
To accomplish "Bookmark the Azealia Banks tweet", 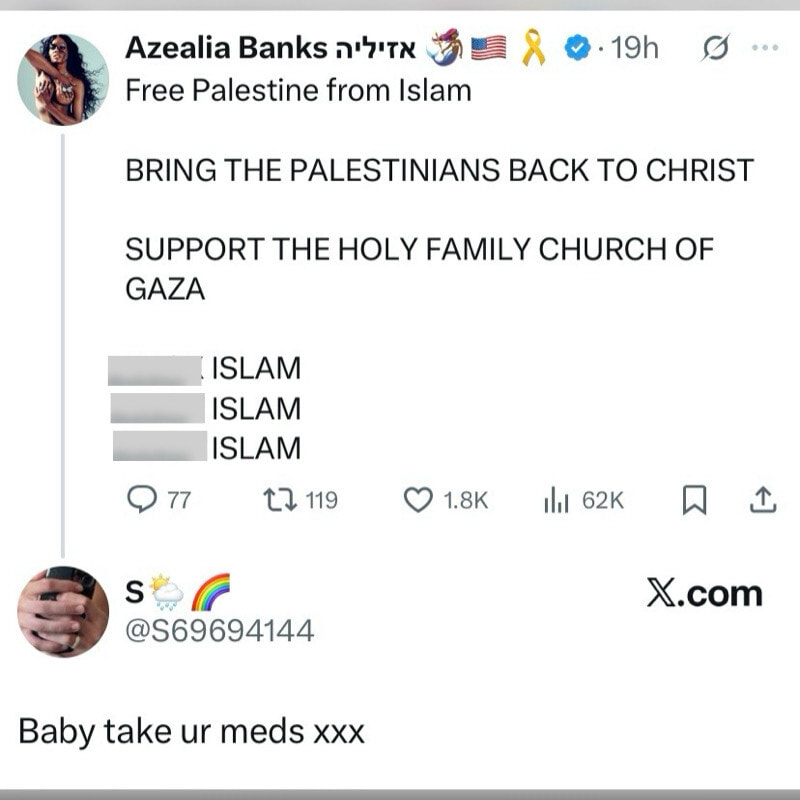I will point(694,499).
